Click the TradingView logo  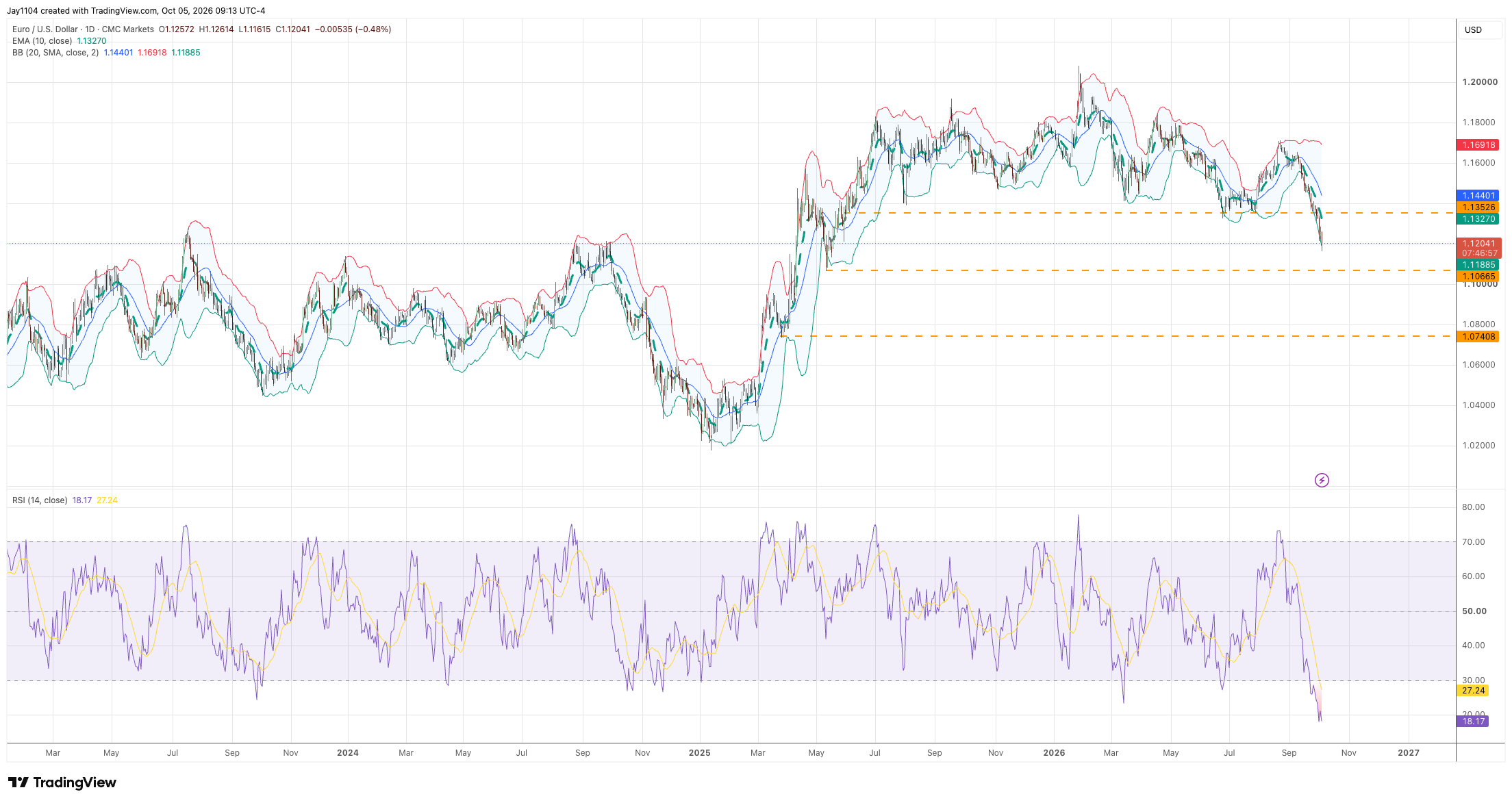tap(62, 782)
